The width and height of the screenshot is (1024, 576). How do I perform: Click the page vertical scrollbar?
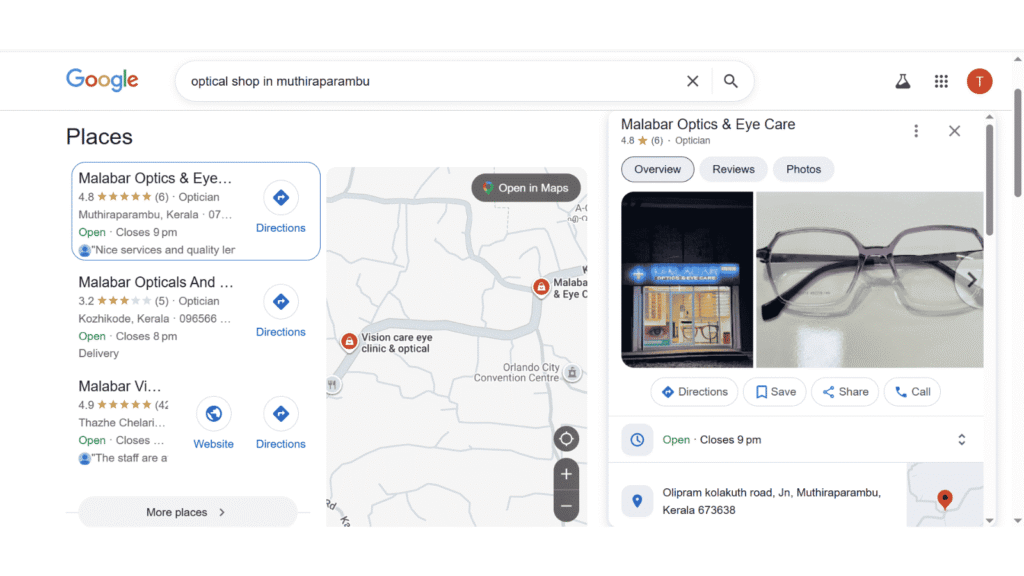(1017, 142)
